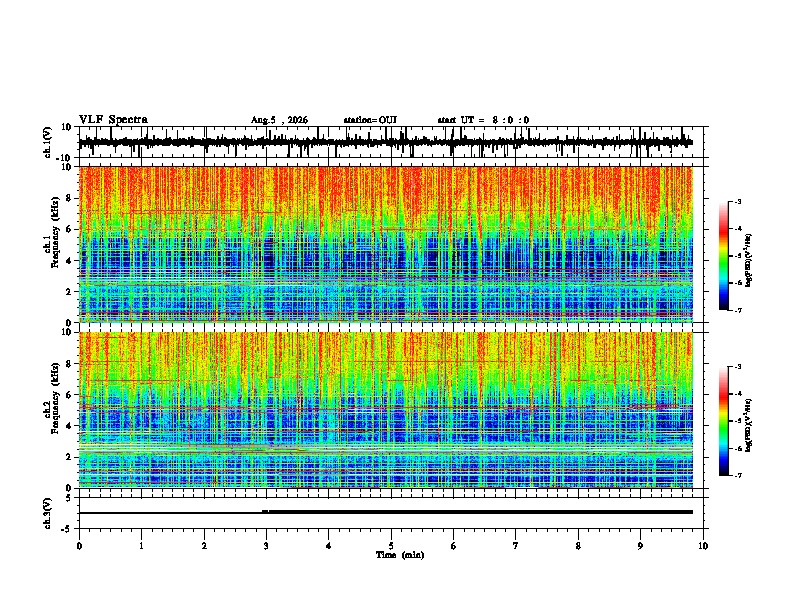792x612 pixels.
Task: Click the ch.1 'Frequency (kHz)' axis label
Action: (55, 230)
